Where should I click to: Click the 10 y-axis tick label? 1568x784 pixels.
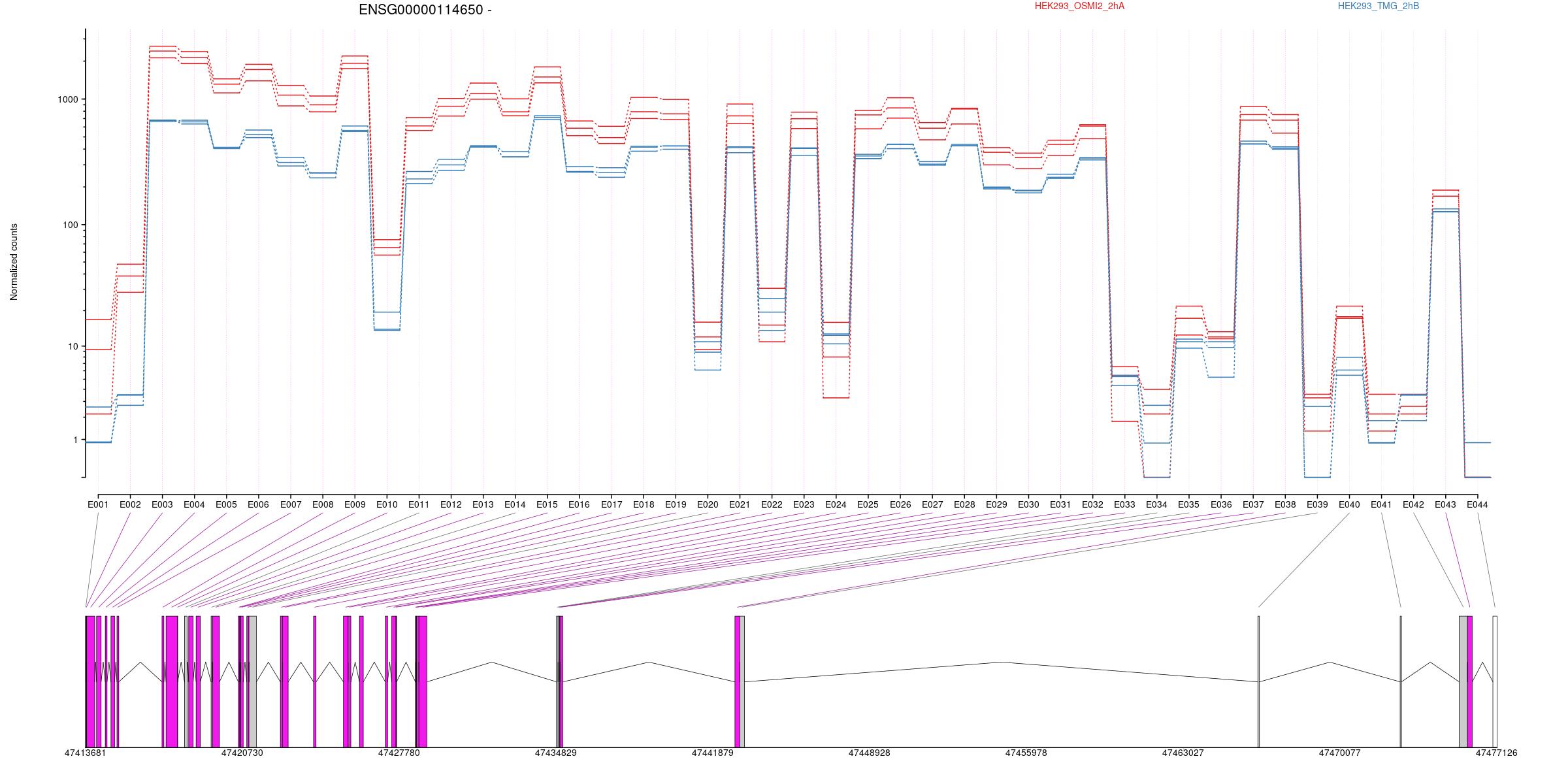73,346
